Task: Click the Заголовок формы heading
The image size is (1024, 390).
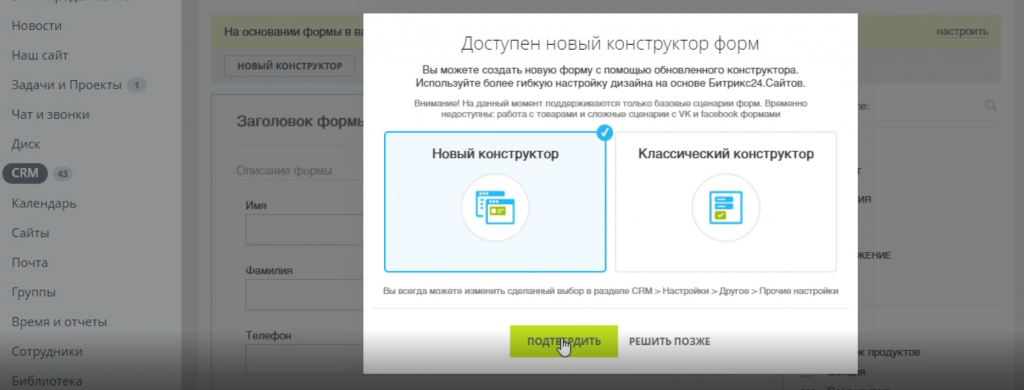Action: tap(300, 122)
